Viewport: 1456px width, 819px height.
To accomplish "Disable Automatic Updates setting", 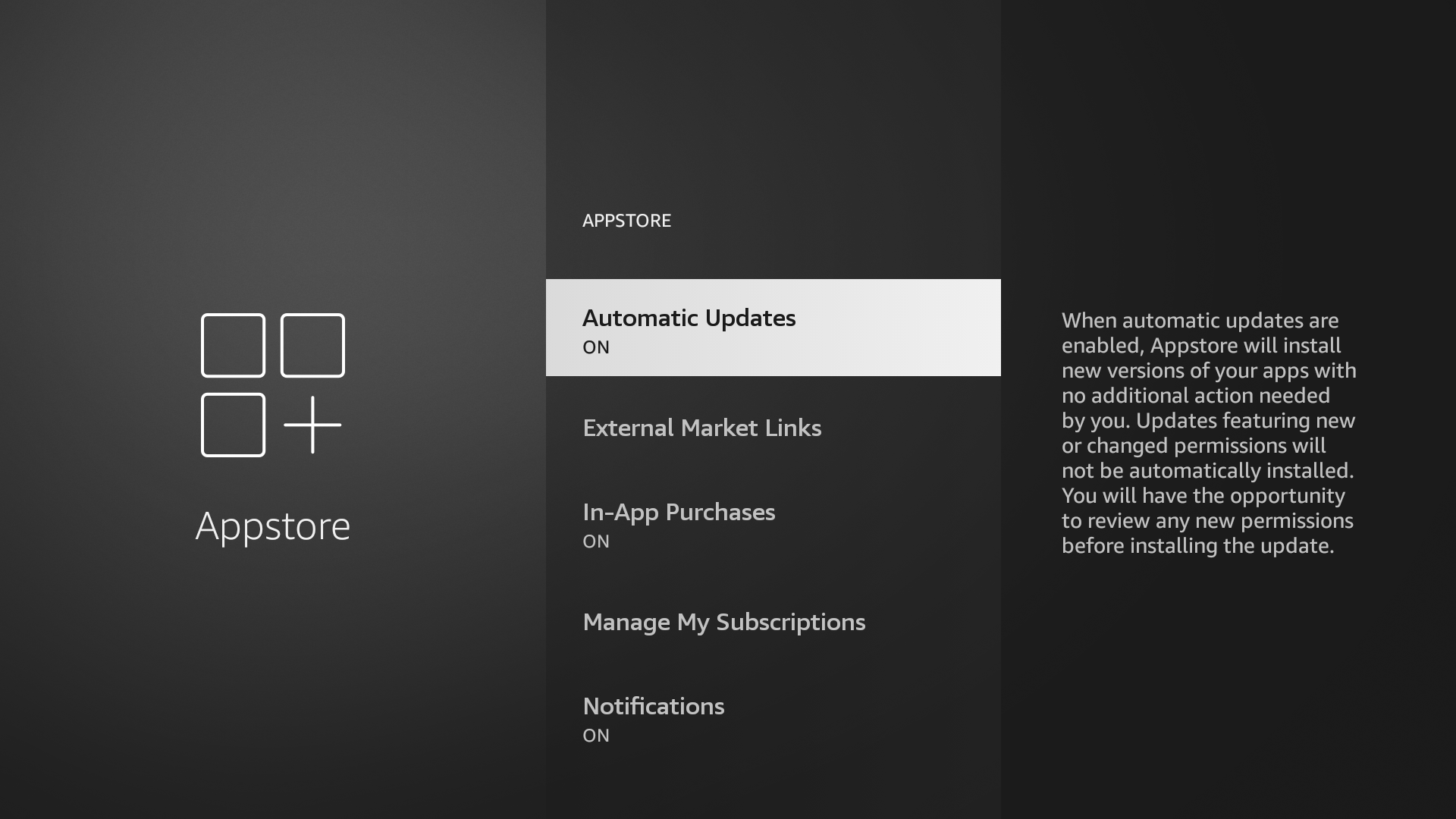I will (773, 328).
